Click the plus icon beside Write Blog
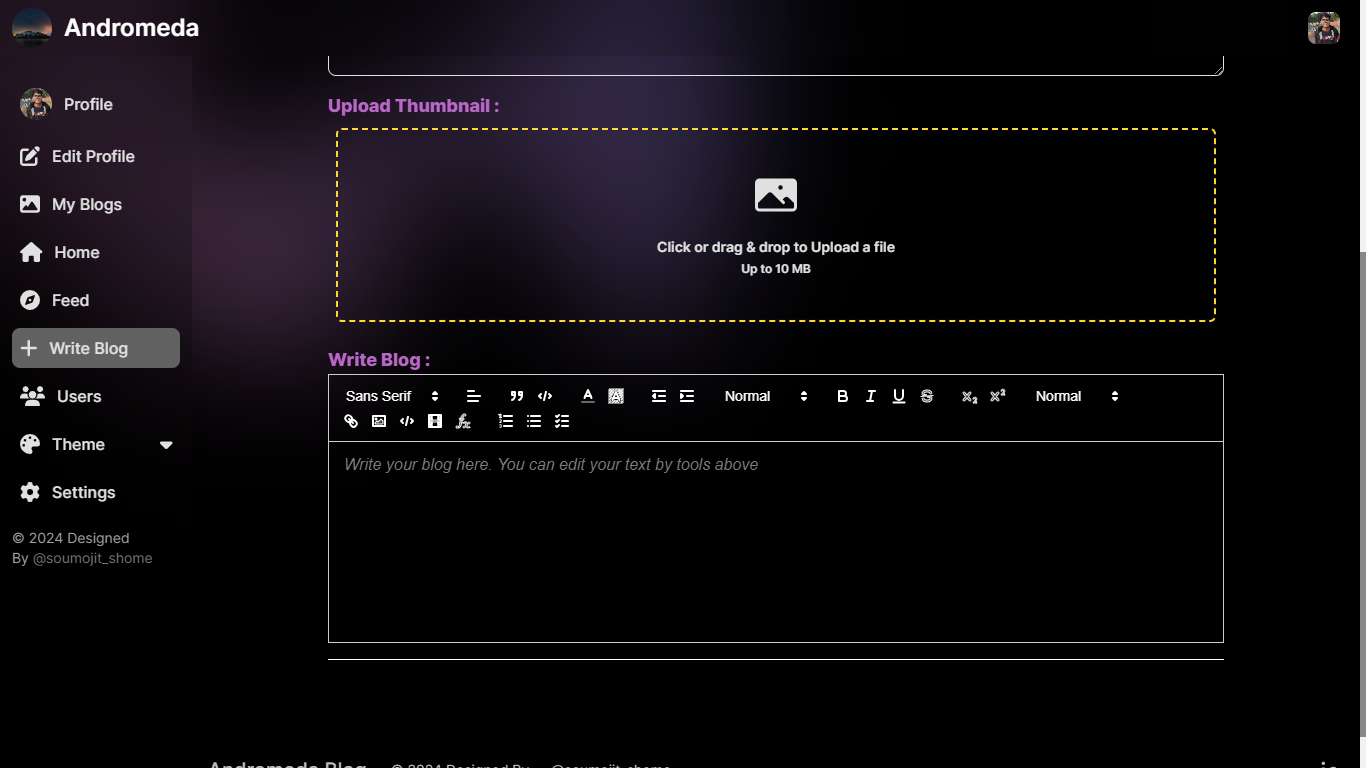Image resolution: width=1366 pixels, height=768 pixels. (29, 348)
